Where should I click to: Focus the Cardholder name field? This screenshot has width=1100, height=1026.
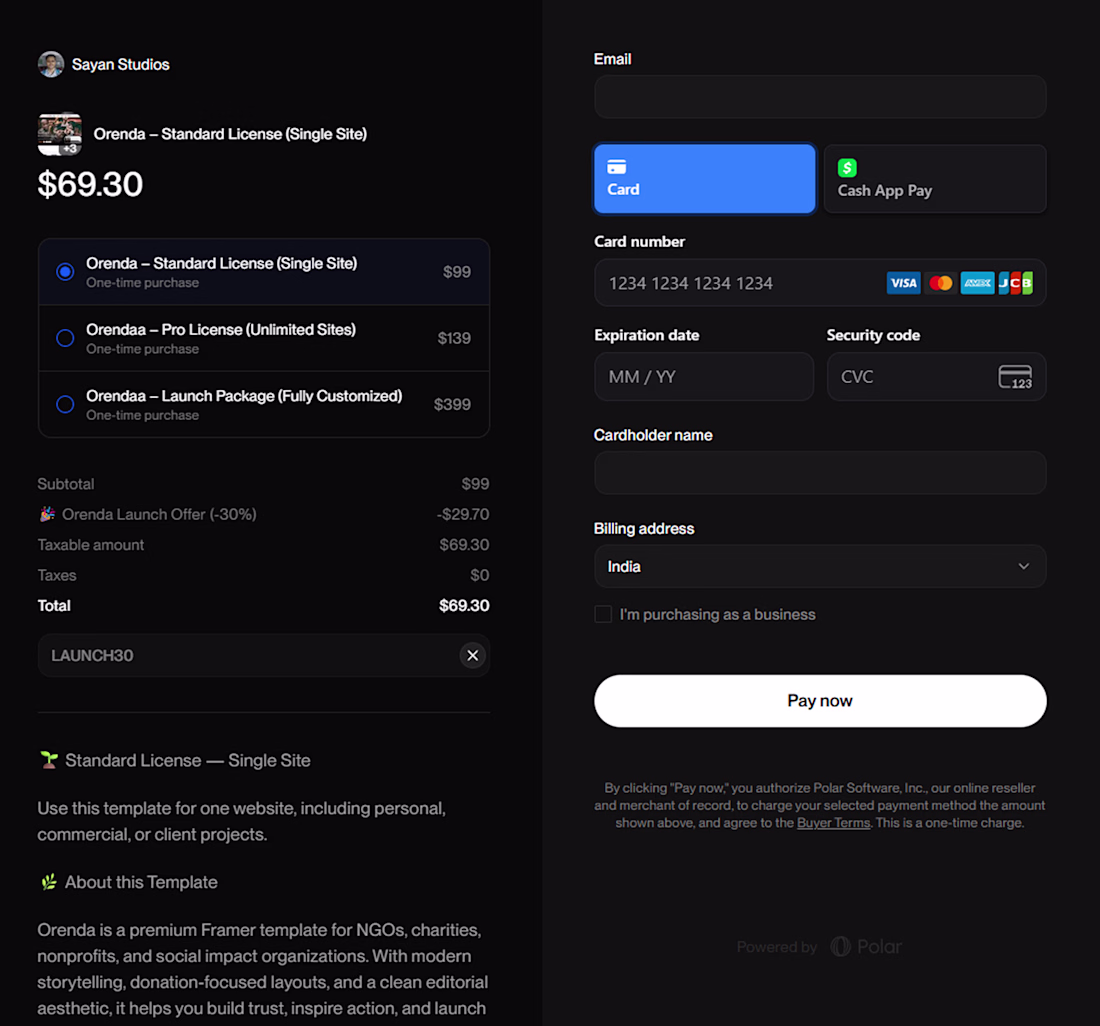coord(820,473)
